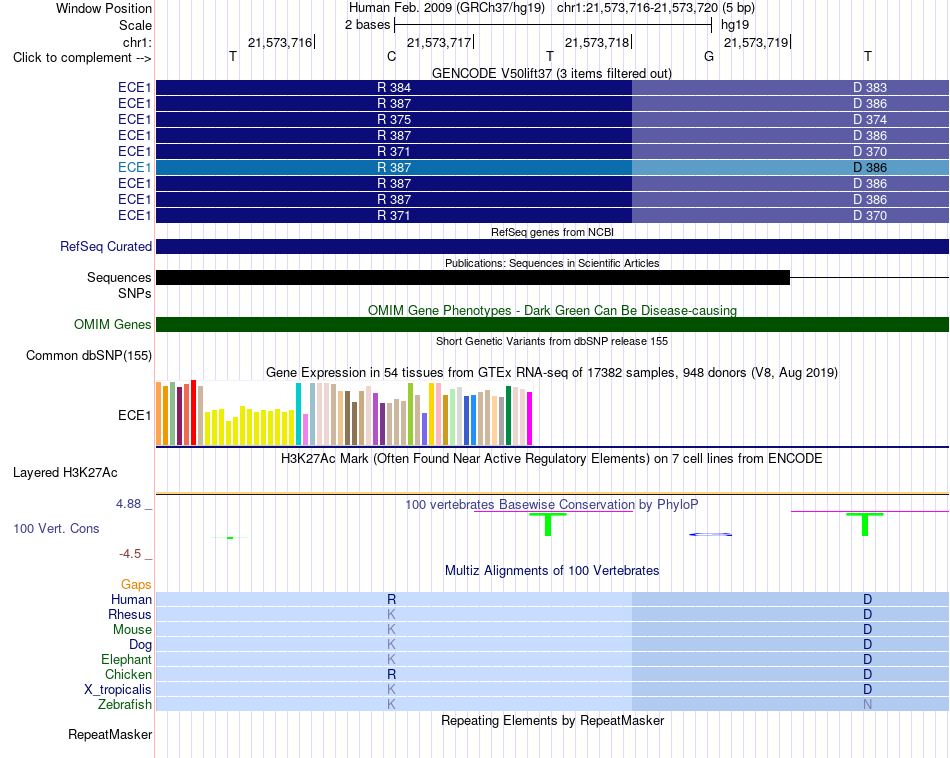Viewport: 950px width, 758px height.
Task: Click the RepeatMasker track label
Action: pyautogui.click(x=110, y=734)
